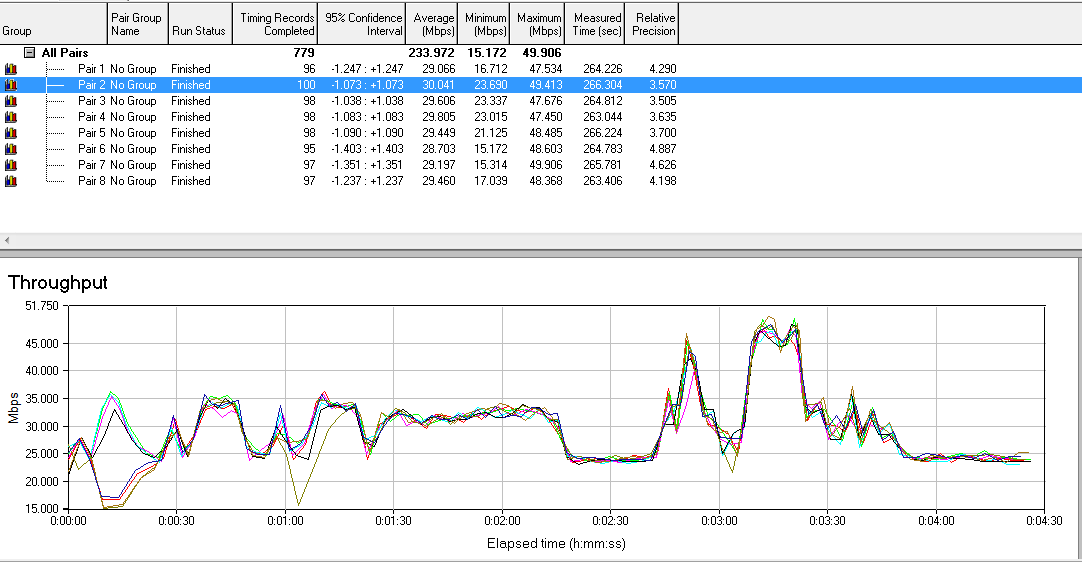The height and width of the screenshot is (562, 1082).
Task: Click the 0:02:00 time axis tick label
Action: 502,521
